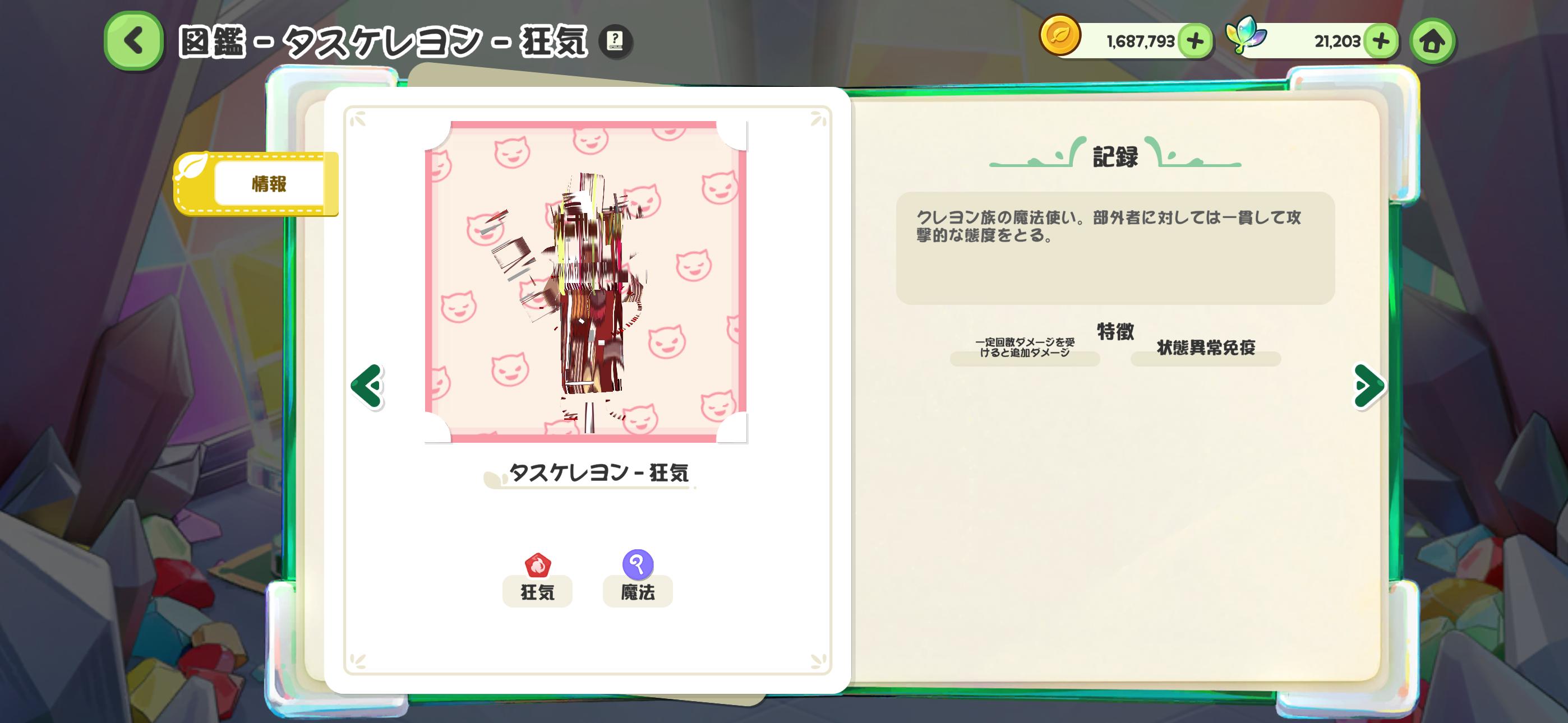Select the red 狂気 attribute icon
The height and width of the screenshot is (723, 1568).
coord(537,565)
